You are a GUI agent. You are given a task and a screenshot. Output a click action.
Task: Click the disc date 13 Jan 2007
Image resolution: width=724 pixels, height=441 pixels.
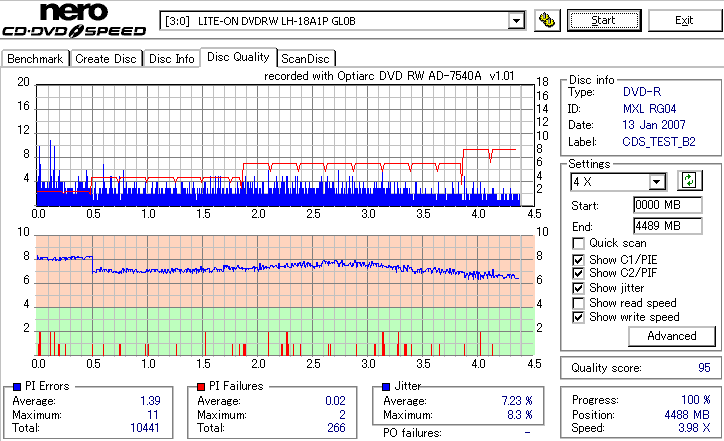coord(654,125)
